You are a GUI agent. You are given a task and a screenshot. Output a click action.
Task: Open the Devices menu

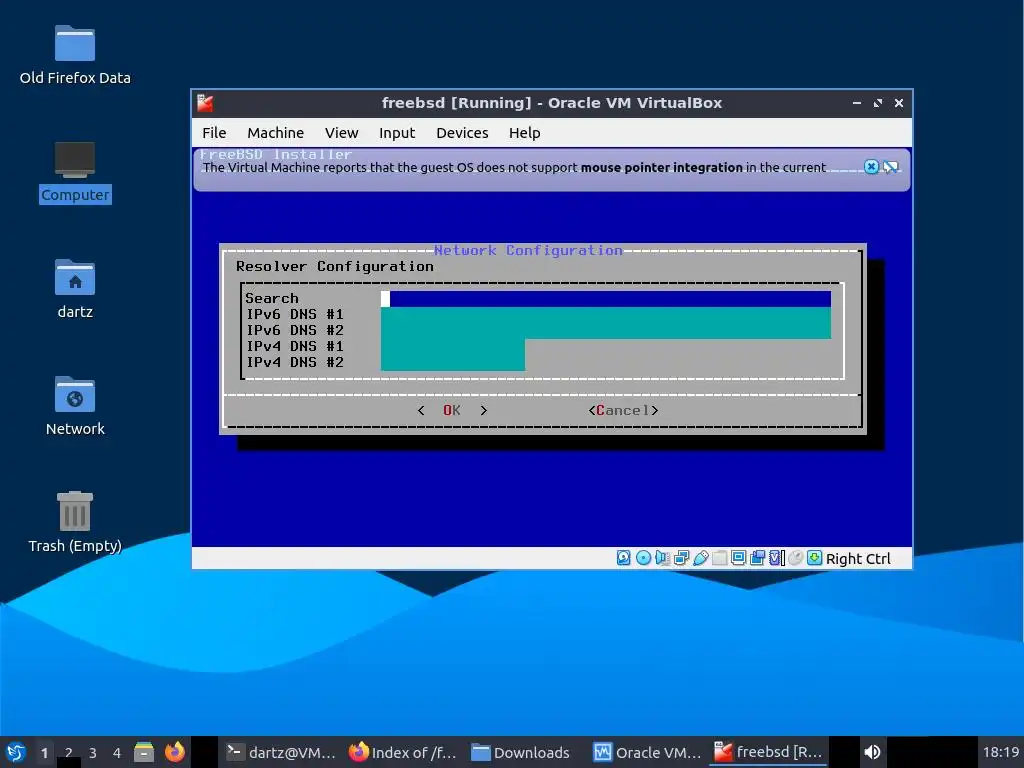coord(462,133)
